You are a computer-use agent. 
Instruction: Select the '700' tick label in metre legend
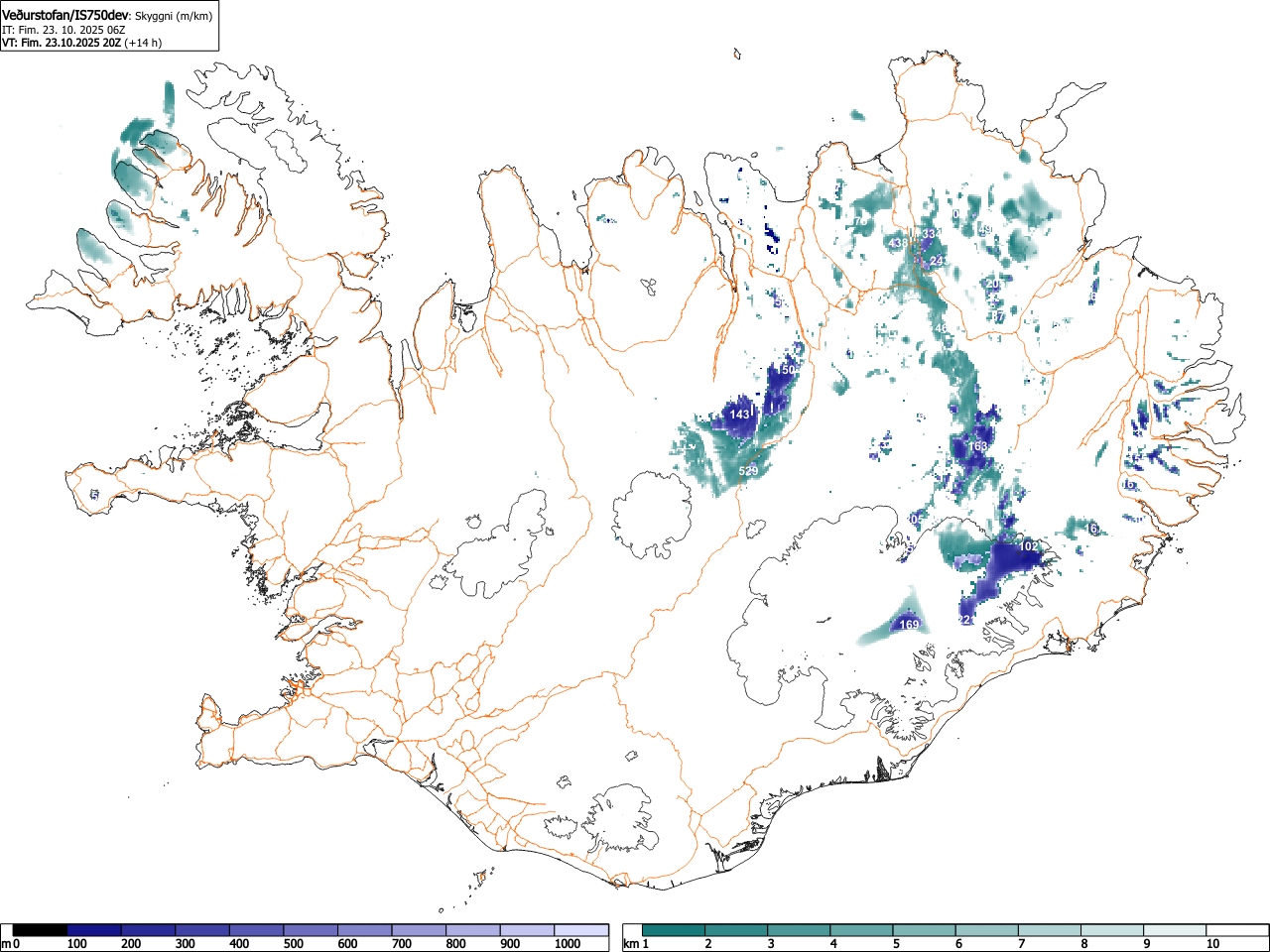(x=402, y=944)
